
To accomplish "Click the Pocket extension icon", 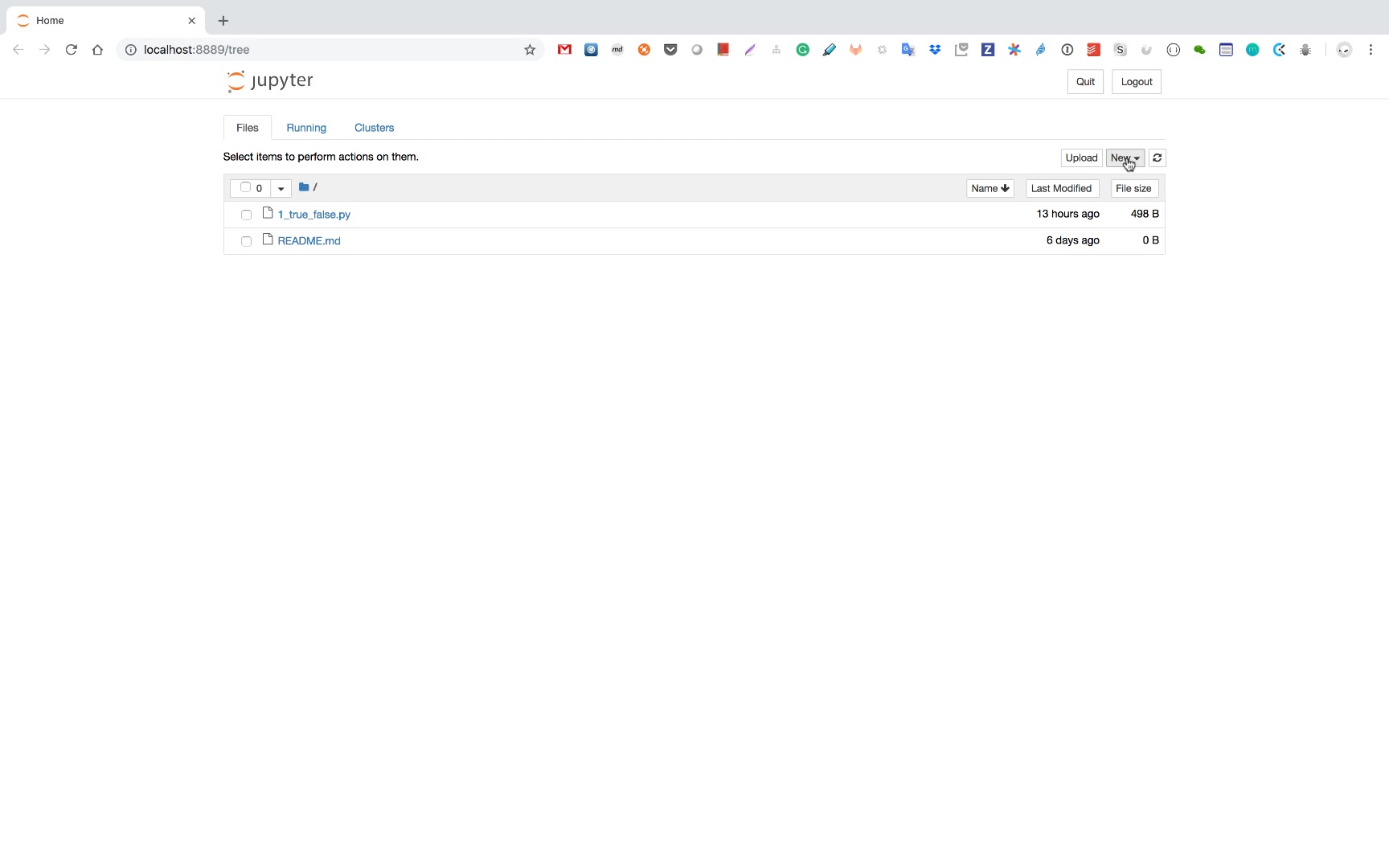I will (x=670, y=50).
